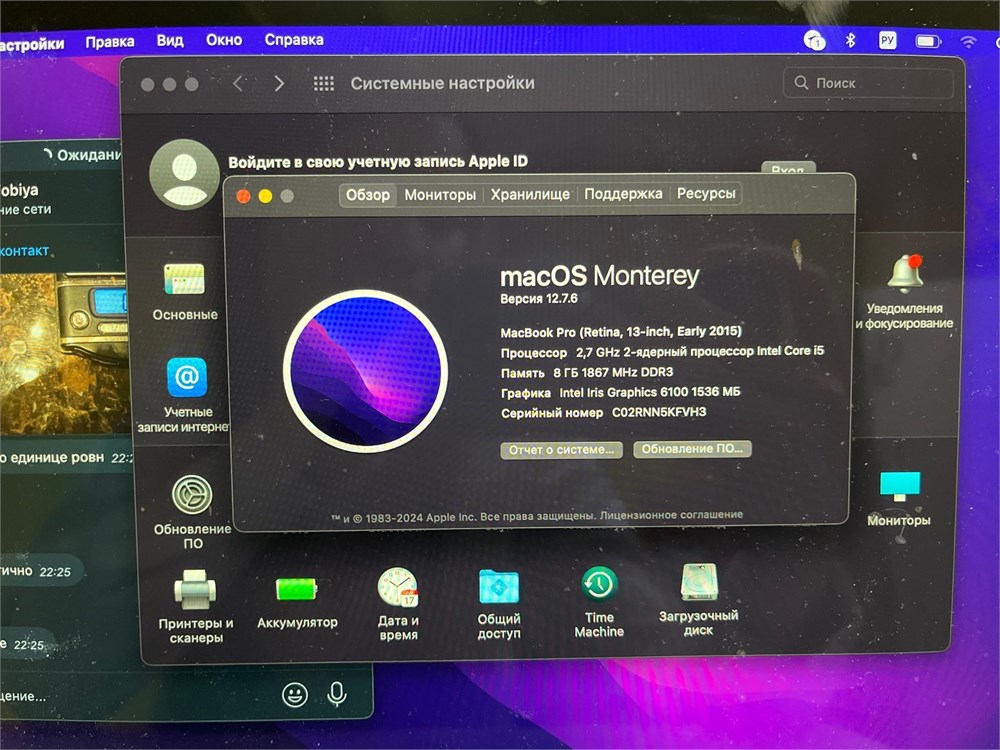Click the Intel Core i5 processor text
The height and width of the screenshot is (750, 1000).
(700, 351)
